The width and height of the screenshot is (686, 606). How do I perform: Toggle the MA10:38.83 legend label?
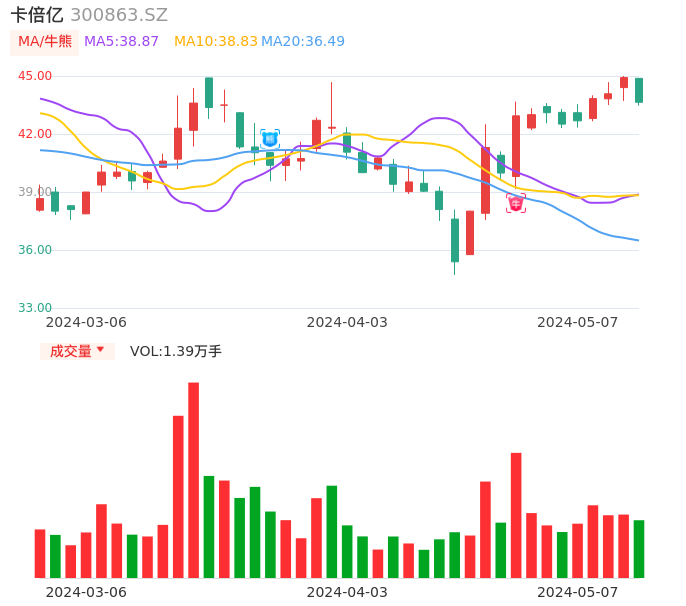(216, 42)
